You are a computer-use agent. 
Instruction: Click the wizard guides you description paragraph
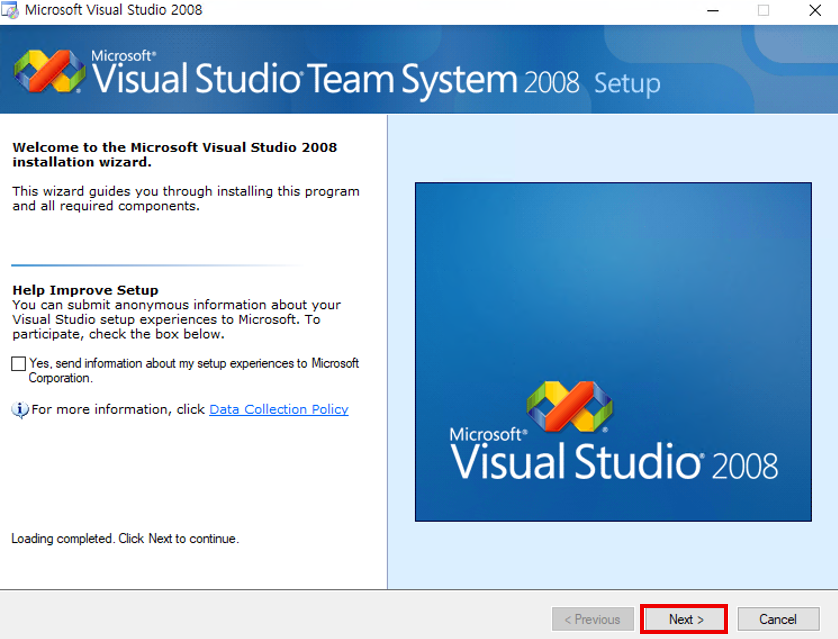click(x=185, y=198)
